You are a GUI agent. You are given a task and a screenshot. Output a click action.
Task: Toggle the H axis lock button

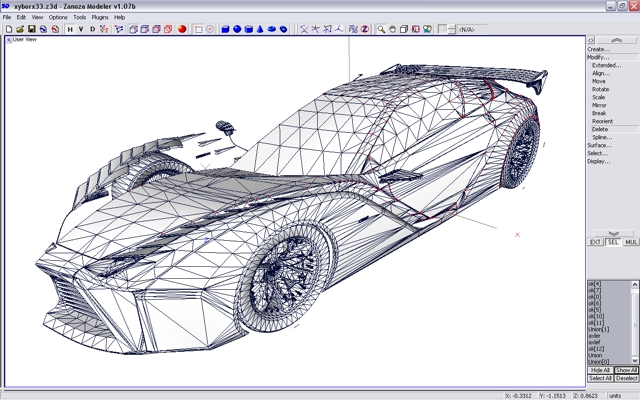pyautogui.click(x=70, y=29)
